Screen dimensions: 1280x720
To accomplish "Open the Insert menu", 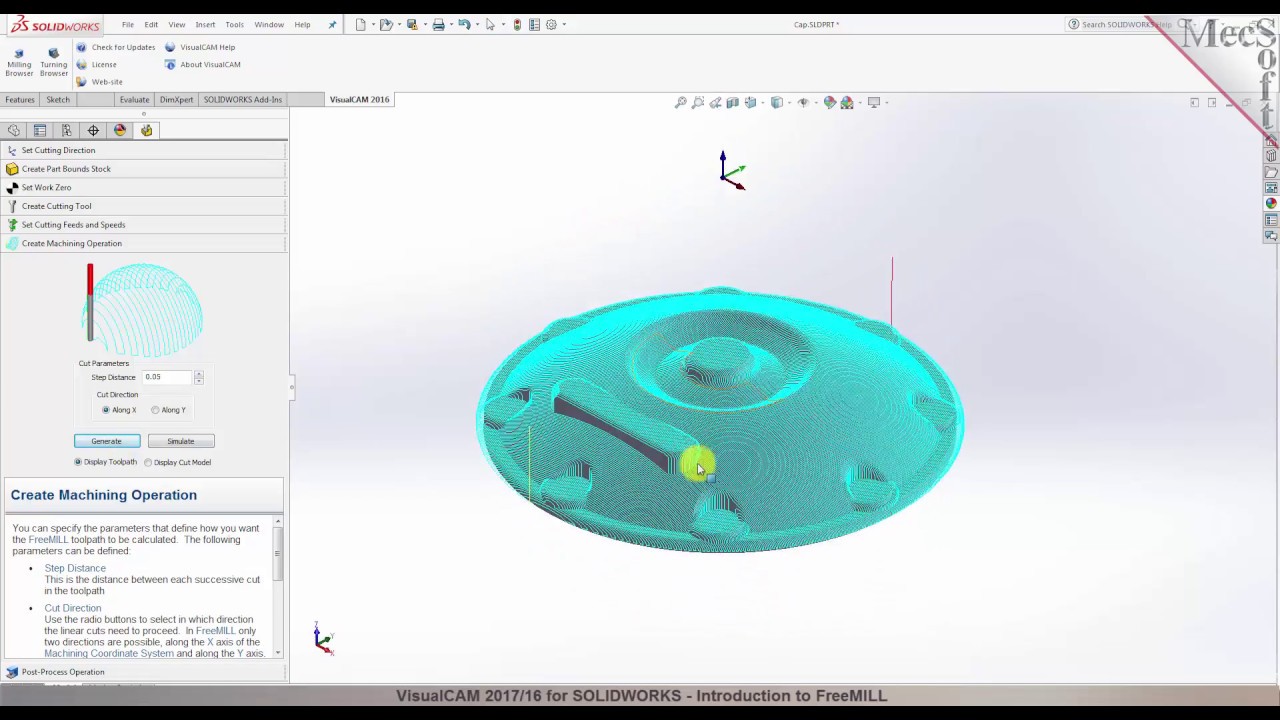I will [205, 24].
